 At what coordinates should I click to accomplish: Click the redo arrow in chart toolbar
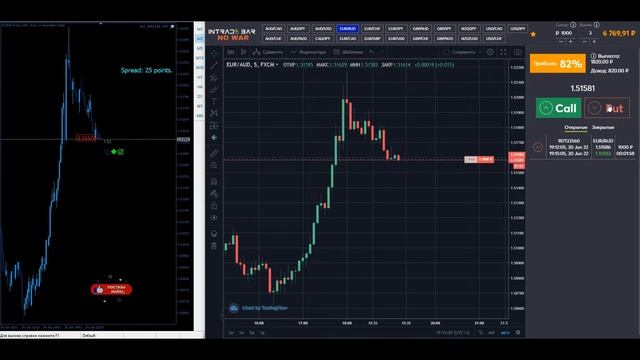(x=382, y=52)
